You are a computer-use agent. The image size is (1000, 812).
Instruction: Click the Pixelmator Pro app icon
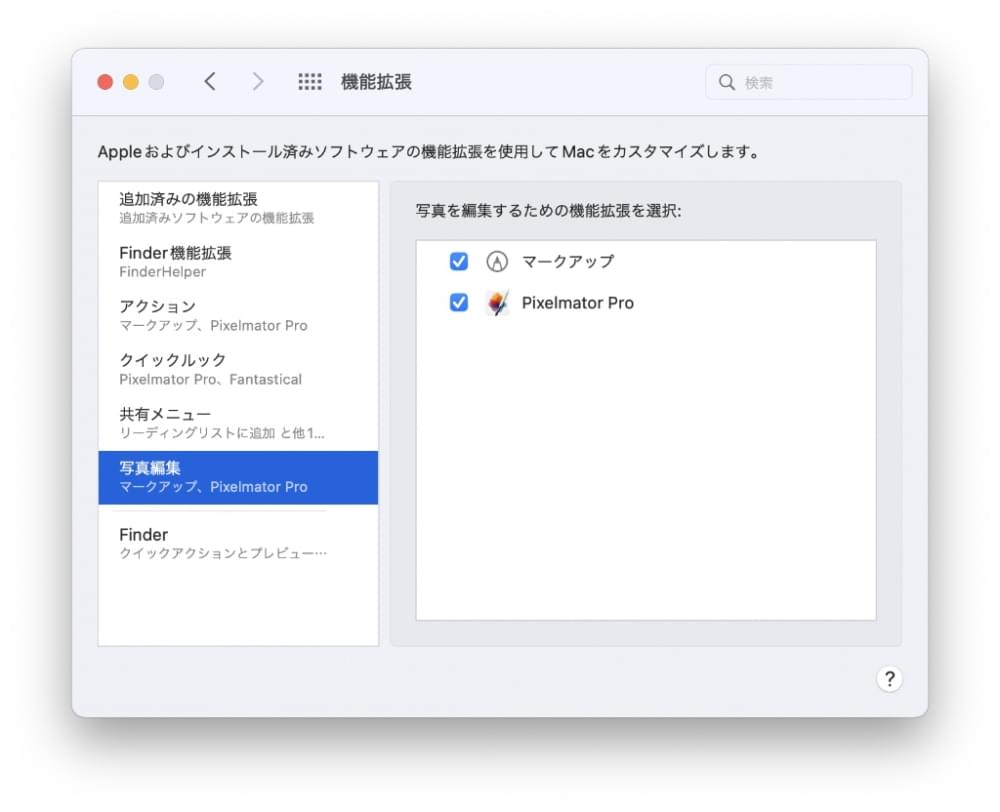pos(497,303)
